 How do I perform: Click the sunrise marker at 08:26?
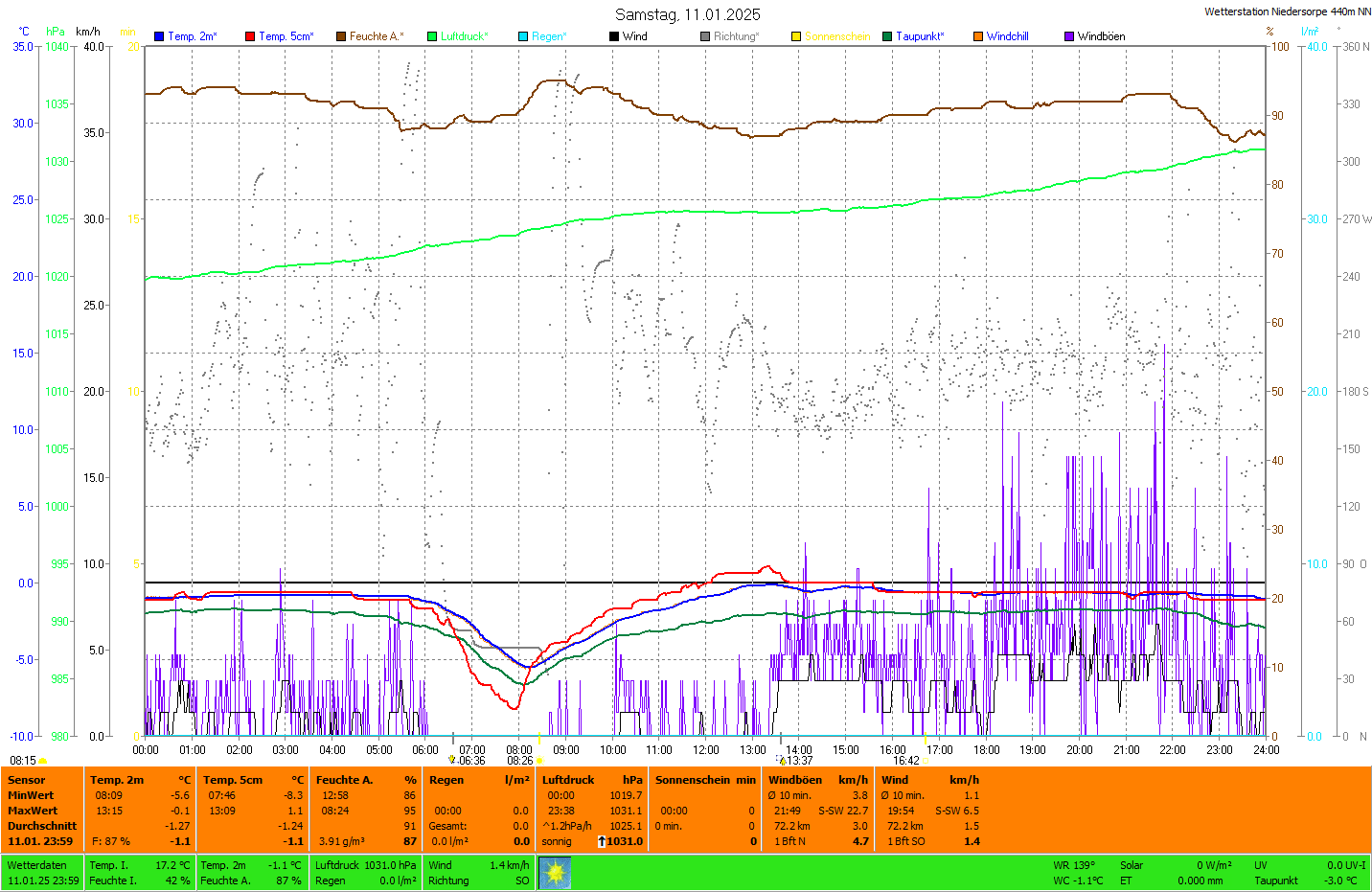tap(539, 761)
